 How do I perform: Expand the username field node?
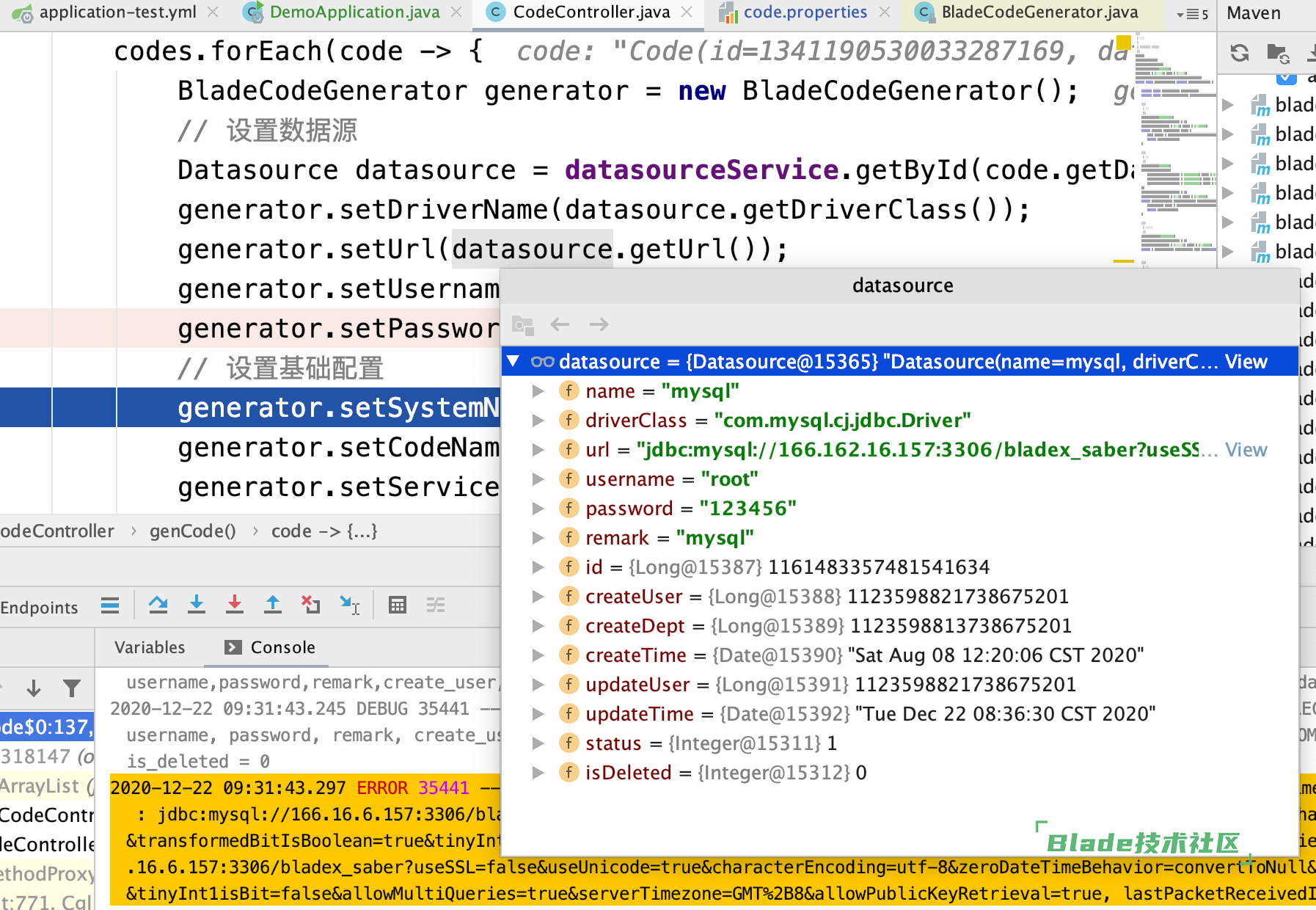538,479
